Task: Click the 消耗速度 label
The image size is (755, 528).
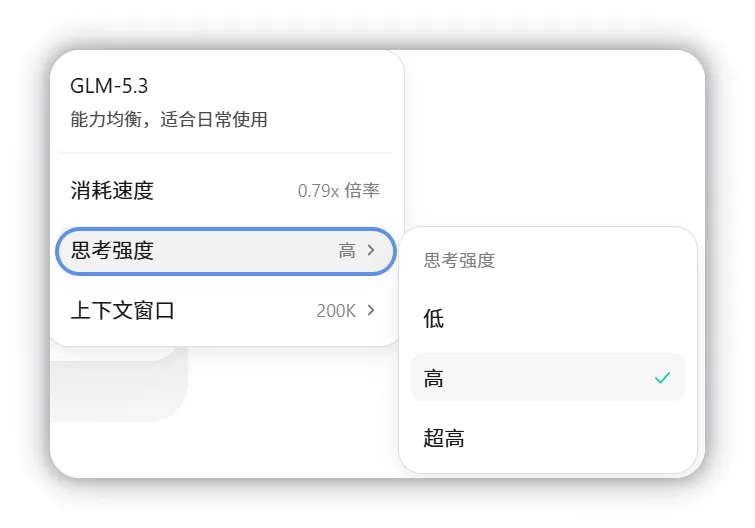Action: click(112, 191)
